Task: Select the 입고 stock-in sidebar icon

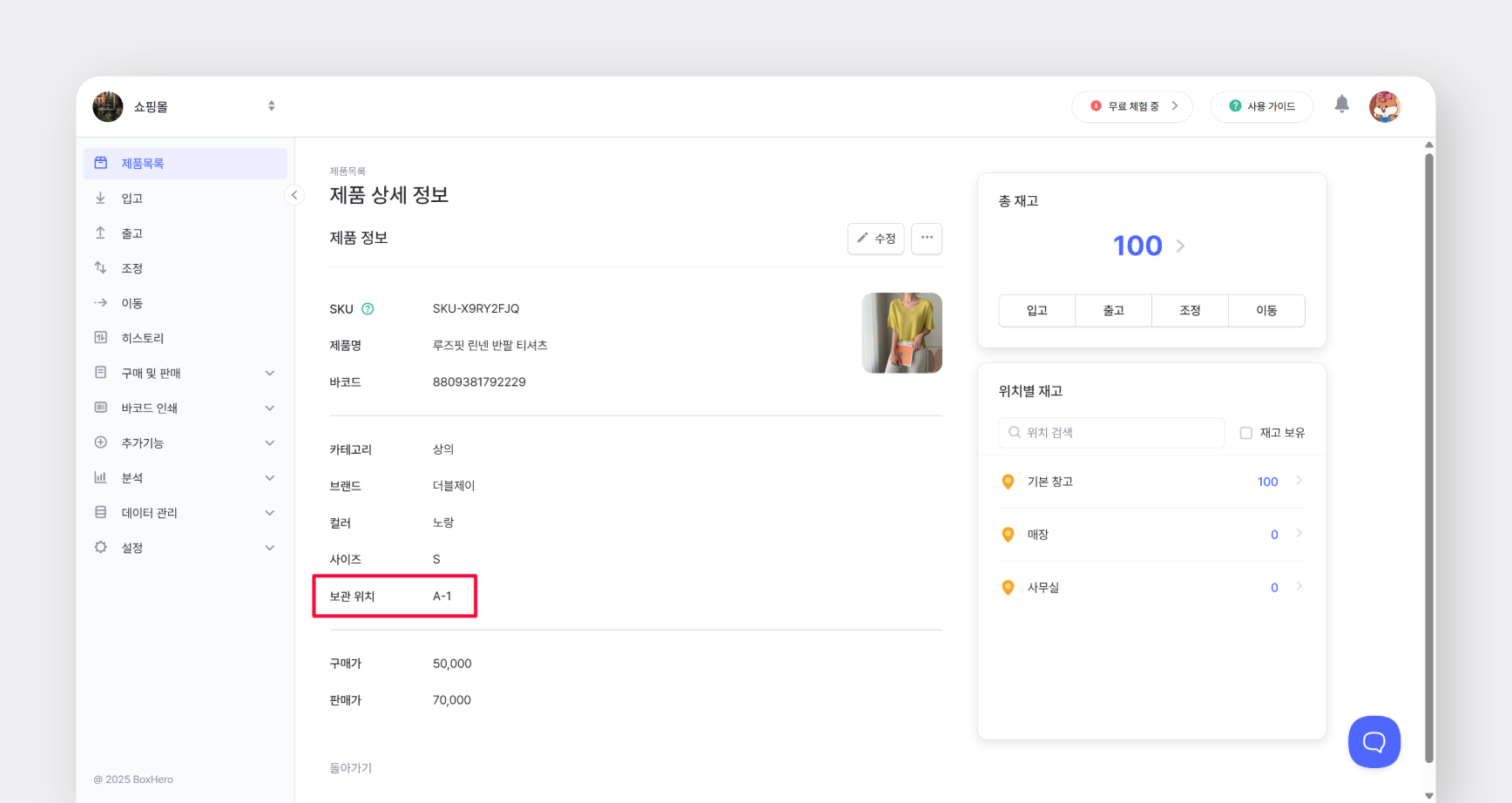Action: [x=101, y=198]
